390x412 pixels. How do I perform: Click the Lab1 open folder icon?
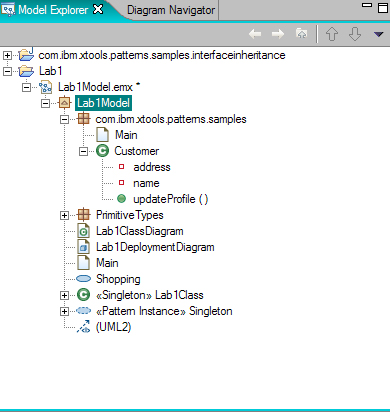point(26,71)
